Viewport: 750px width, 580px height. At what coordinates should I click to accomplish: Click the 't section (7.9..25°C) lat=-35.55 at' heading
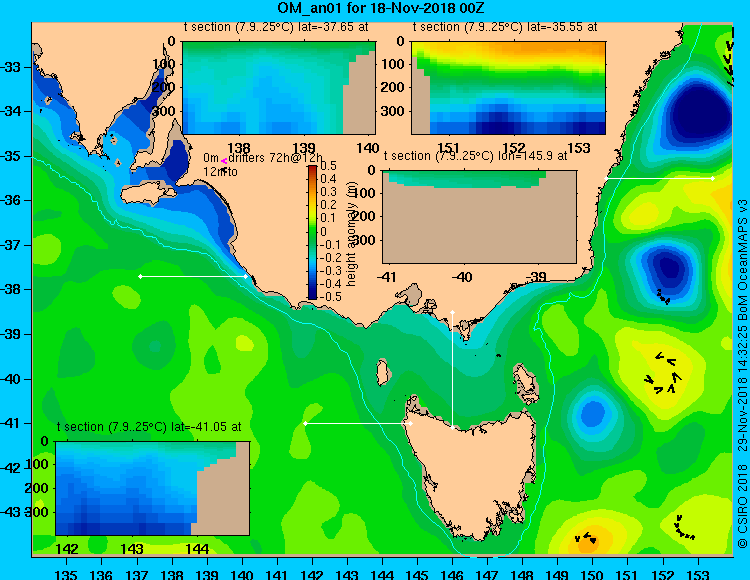click(505, 27)
